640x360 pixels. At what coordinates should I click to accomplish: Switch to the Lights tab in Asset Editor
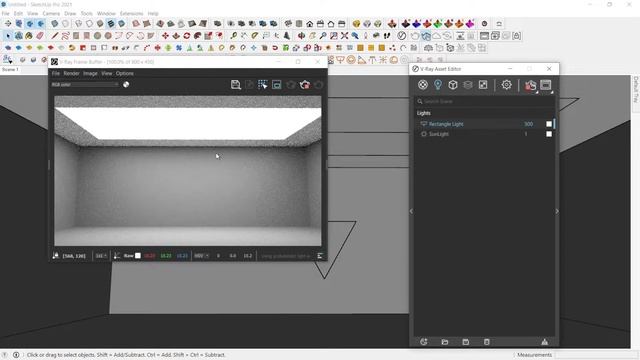(x=438, y=84)
